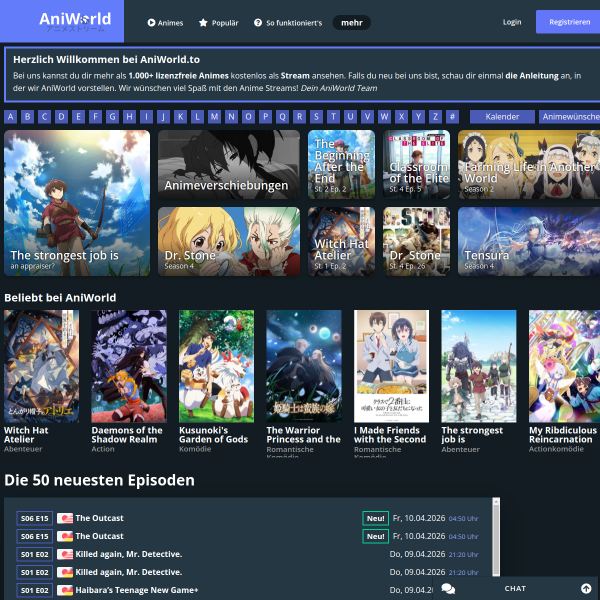Screen dimensions: 600x600
Task: Click the chat speech bubbles icon
Action: coord(448,589)
